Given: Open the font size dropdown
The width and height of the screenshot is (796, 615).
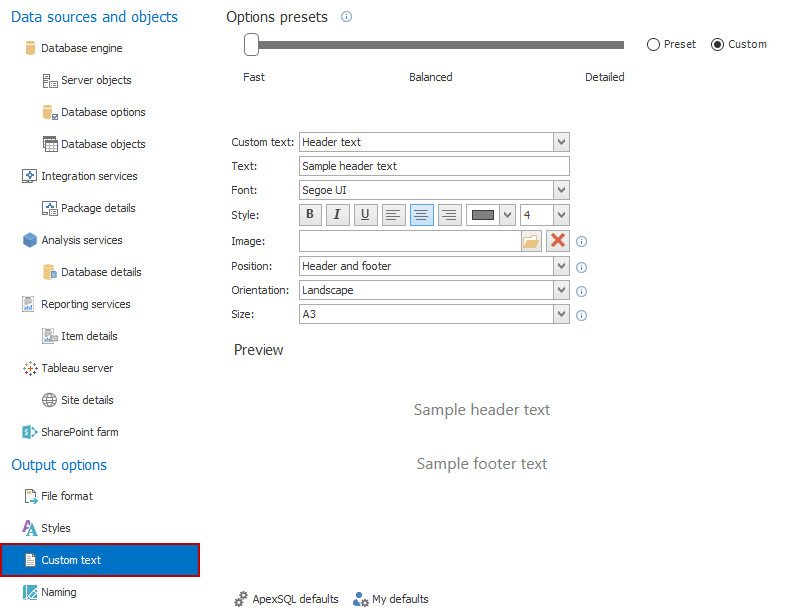Looking at the screenshot, I should [561, 215].
